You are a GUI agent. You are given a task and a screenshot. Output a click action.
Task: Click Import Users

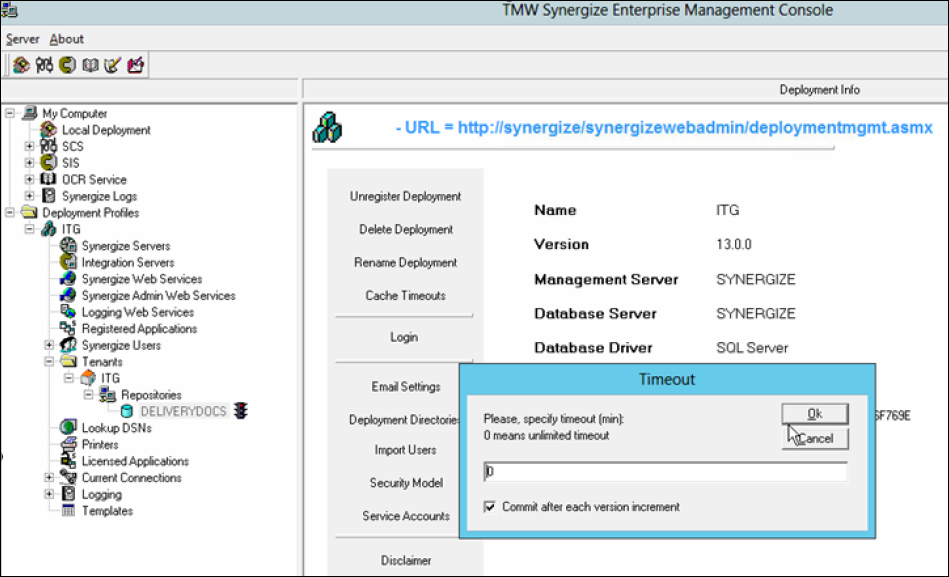point(406,450)
